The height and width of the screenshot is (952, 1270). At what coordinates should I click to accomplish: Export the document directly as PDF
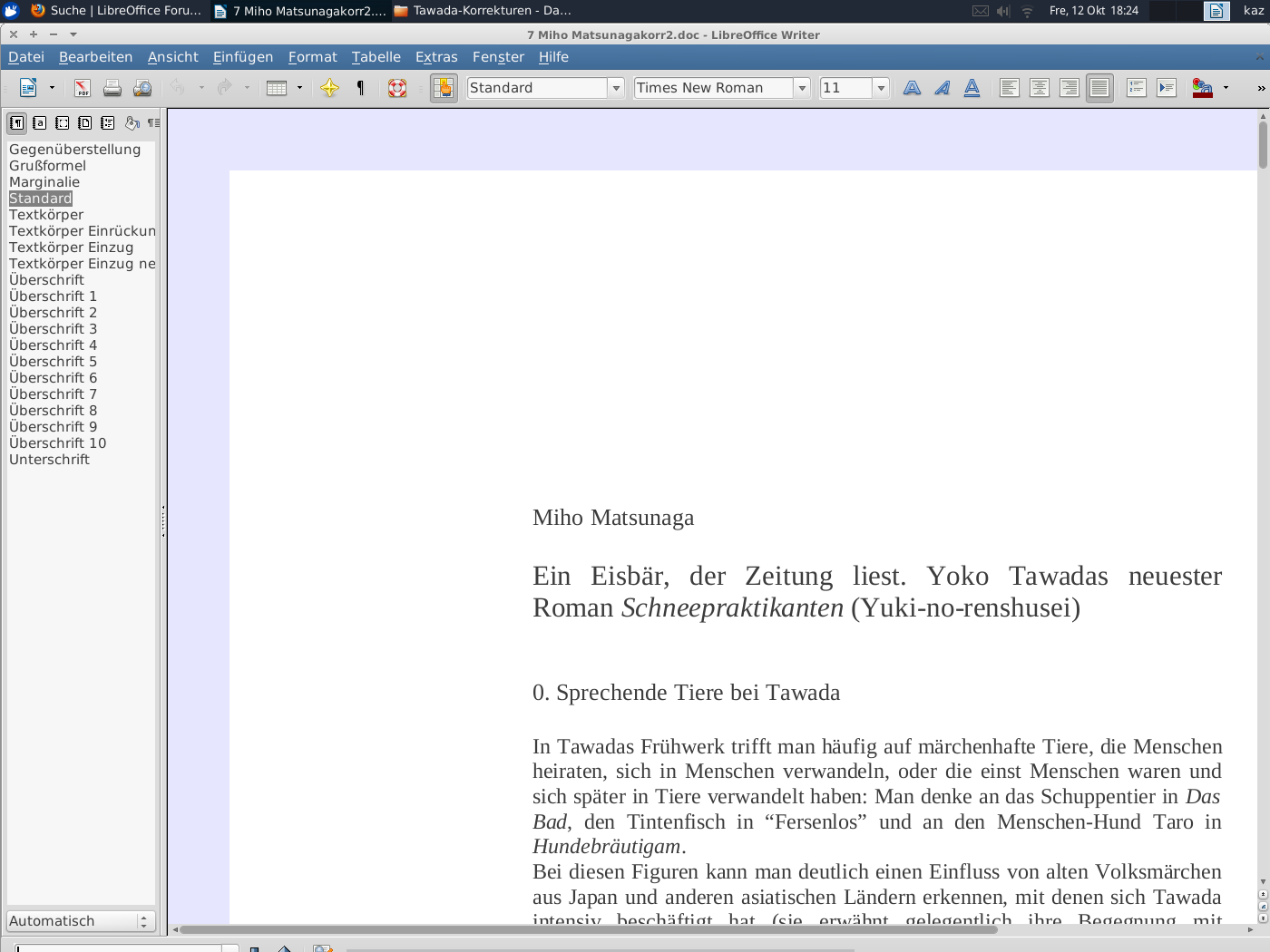(x=83, y=88)
